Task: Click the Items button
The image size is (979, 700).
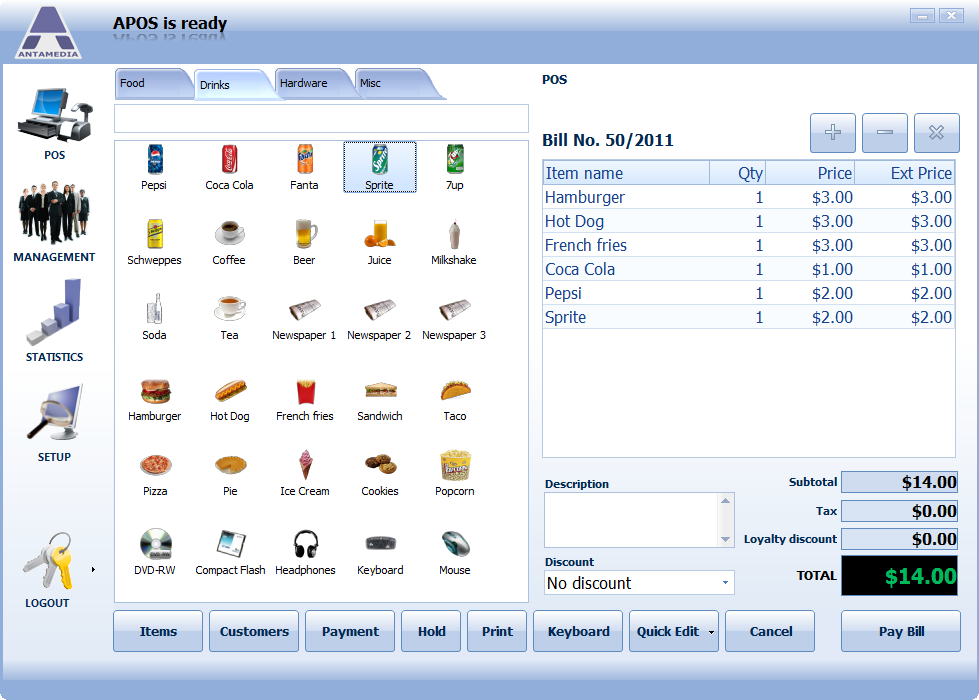Action: tap(158, 631)
